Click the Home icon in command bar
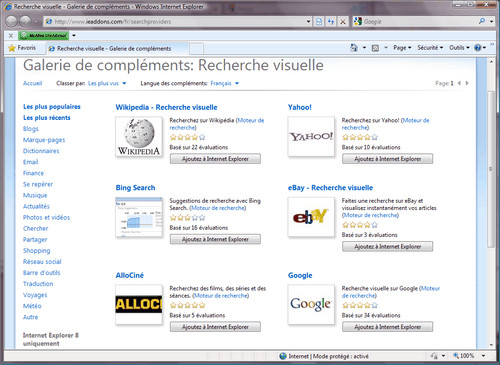This screenshot has width=500, height=365. [x=354, y=48]
